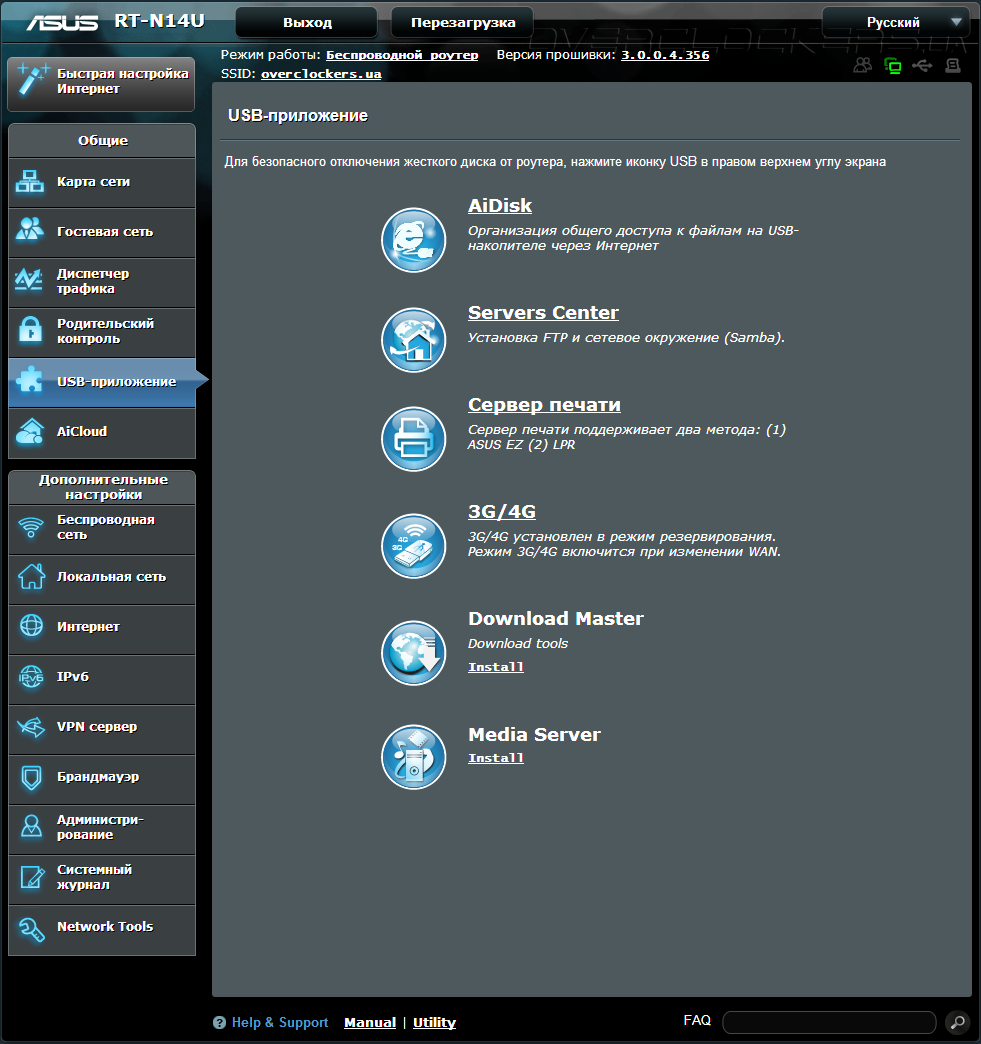Open VPN сервер settings
Viewport: 981px width, 1044px height.
102,729
